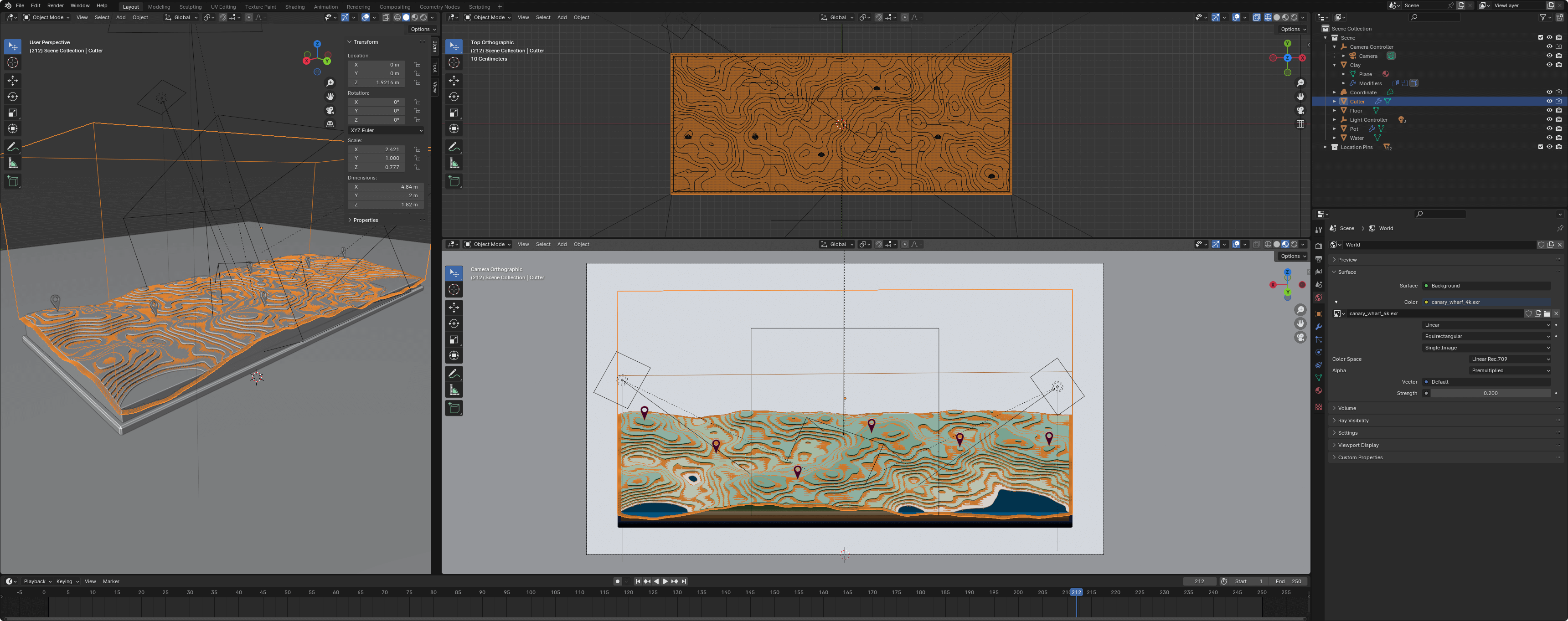This screenshot has height=621, width=1568.
Task: Toggle X-ray mode in the perspective viewport header
Action: (386, 18)
